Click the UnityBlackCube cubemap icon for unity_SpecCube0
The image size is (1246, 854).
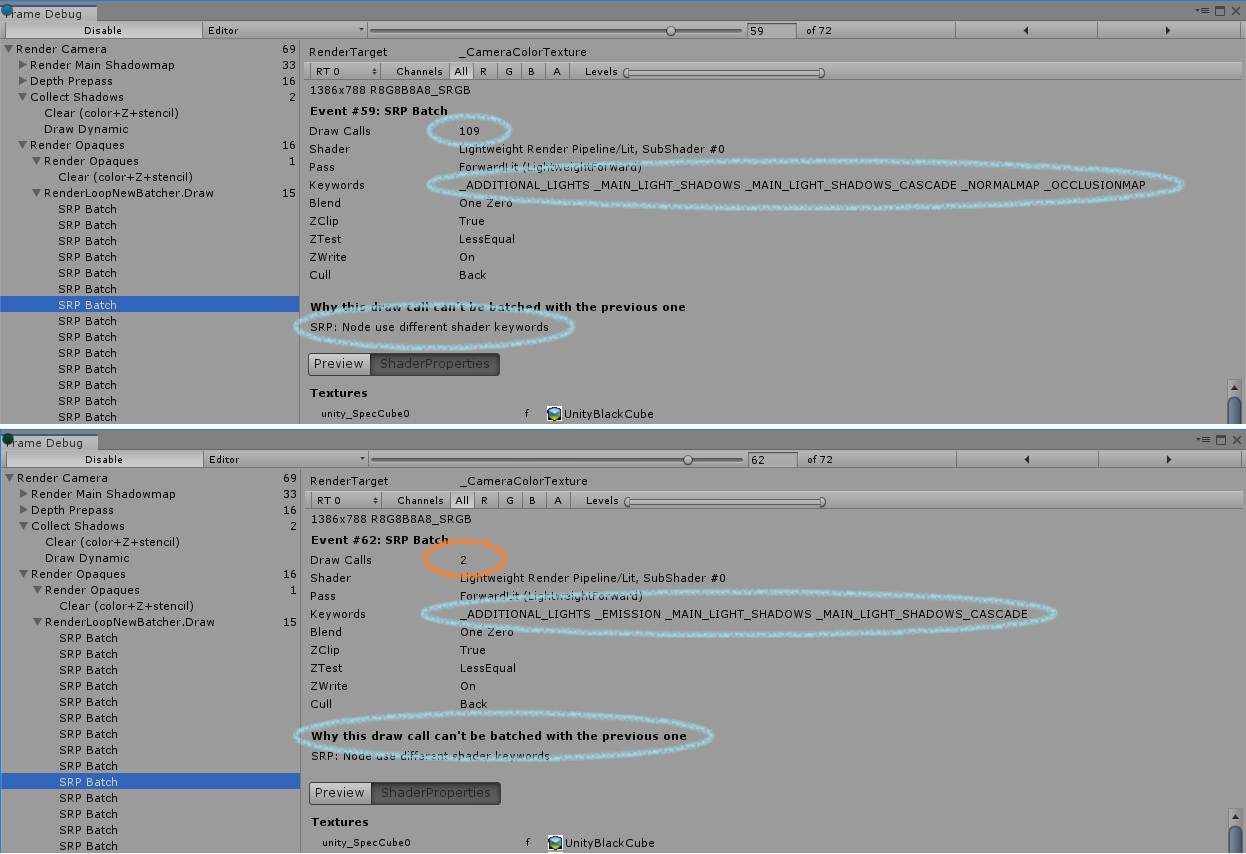click(554, 413)
